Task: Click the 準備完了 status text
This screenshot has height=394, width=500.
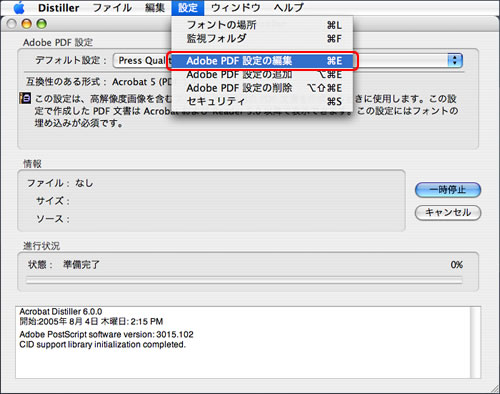Action: coord(81,265)
